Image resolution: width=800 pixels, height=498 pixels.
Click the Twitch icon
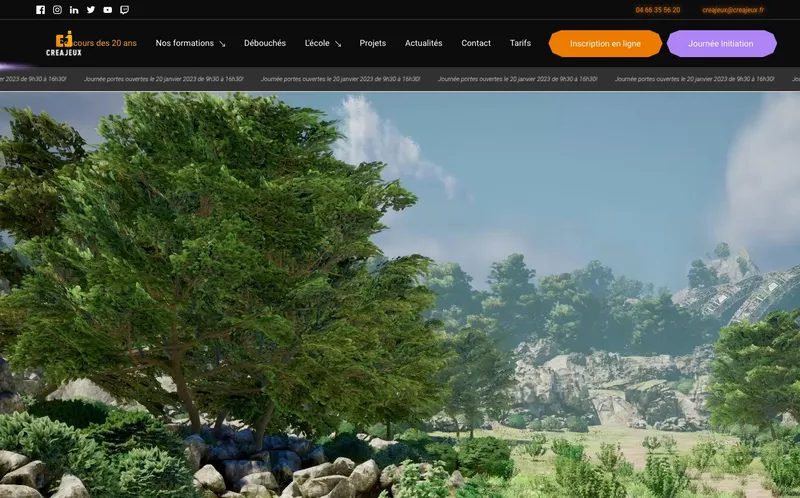point(124,10)
